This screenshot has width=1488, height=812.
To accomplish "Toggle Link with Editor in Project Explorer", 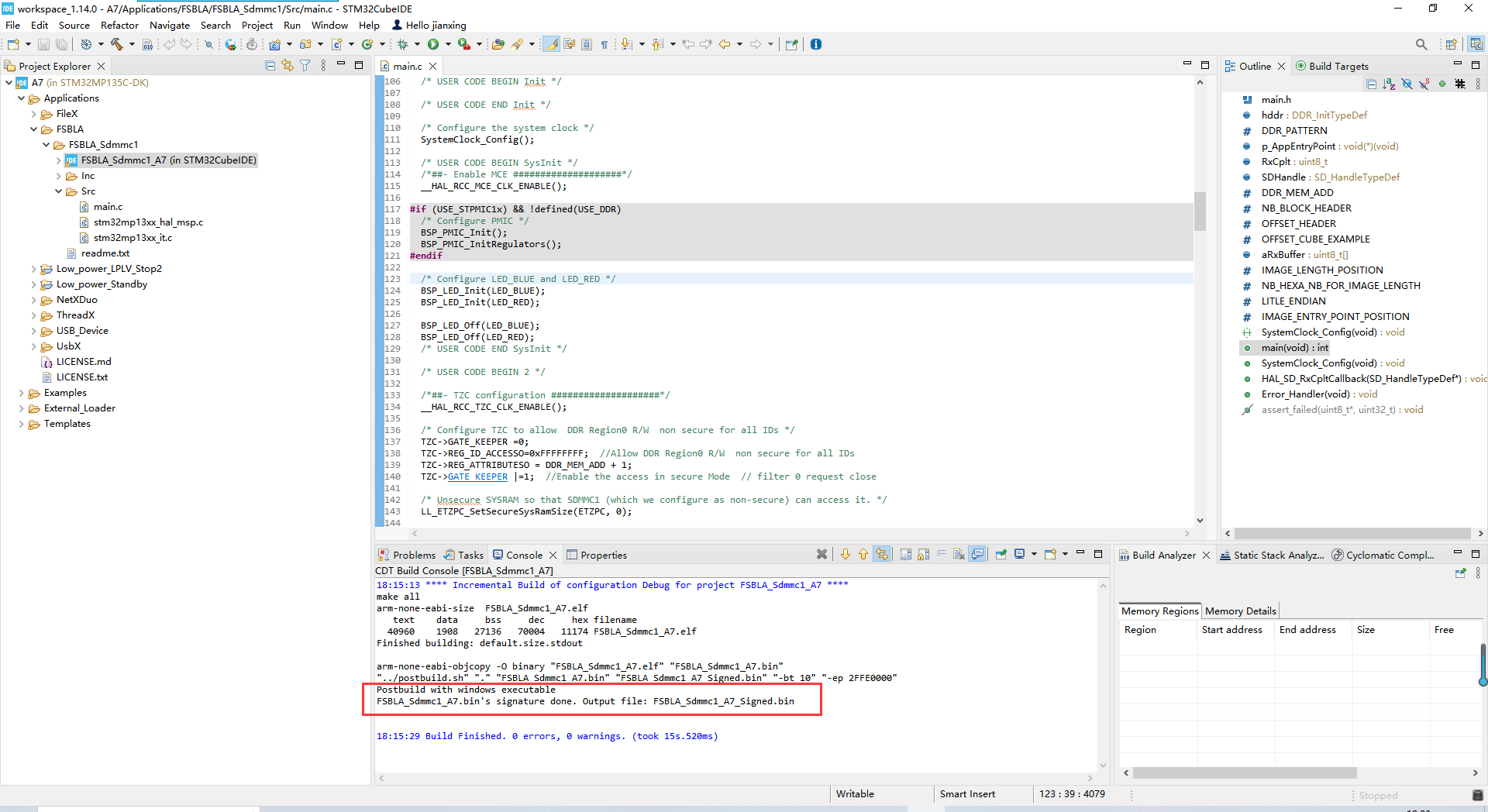I will 288,66.
